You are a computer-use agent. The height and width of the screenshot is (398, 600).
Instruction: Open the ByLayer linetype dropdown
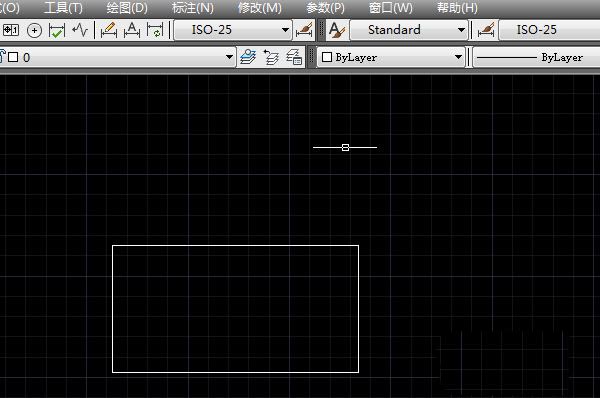536,57
